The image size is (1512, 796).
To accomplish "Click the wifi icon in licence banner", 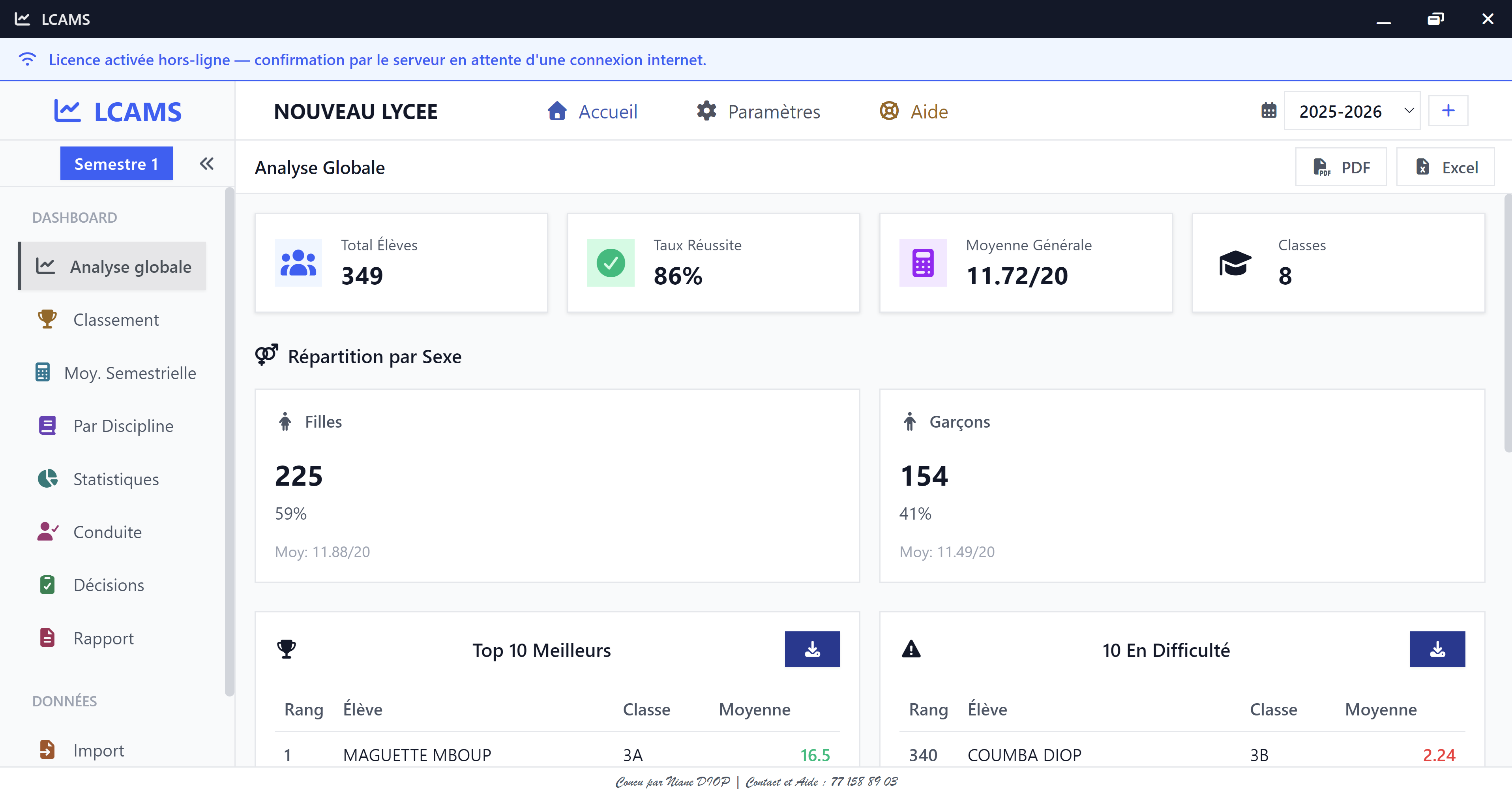I will pyautogui.click(x=27, y=59).
